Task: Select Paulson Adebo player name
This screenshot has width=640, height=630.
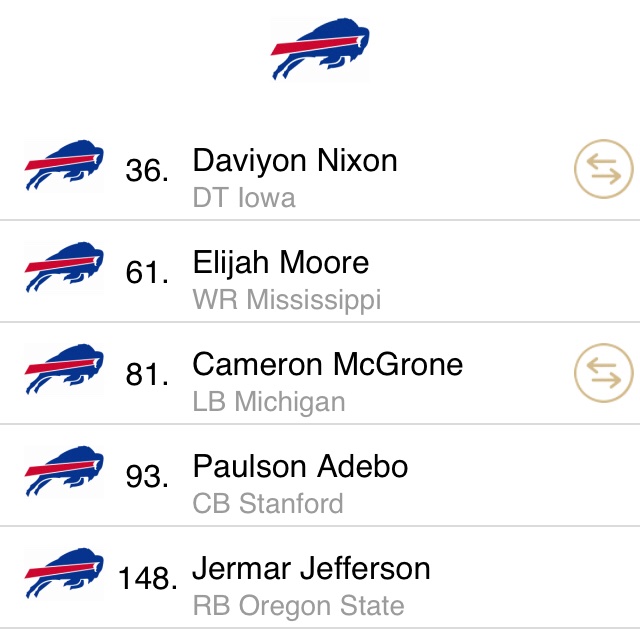Action: [x=300, y=466]
